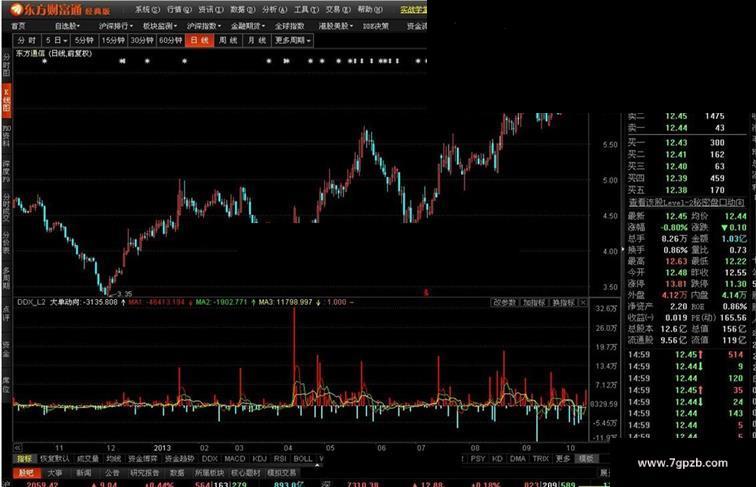Open the 股吧 bottom tab
Screen dimensions: 756x487
click(x=26, y=473)
